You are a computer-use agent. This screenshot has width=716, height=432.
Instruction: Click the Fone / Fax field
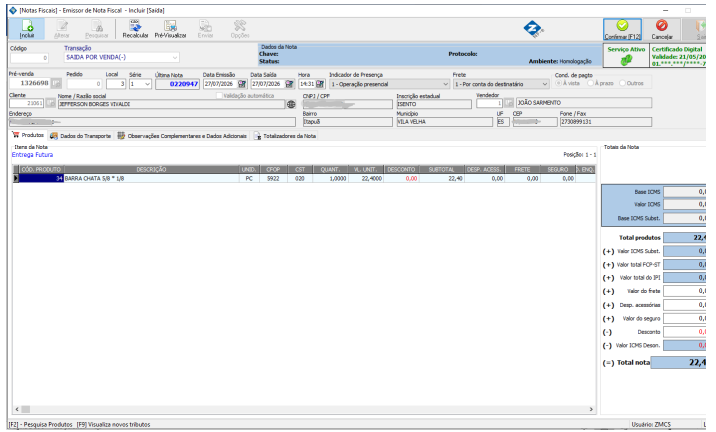(606, 122)
